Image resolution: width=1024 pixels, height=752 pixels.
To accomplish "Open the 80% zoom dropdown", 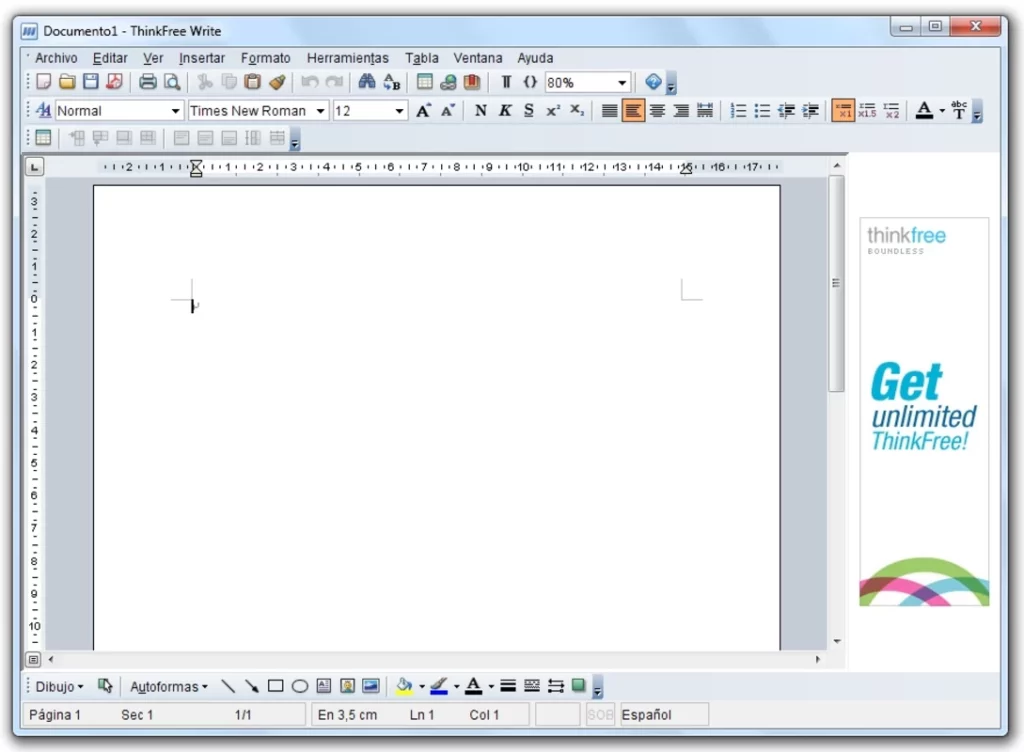I will pyautogui.click(x=622, y=83).
